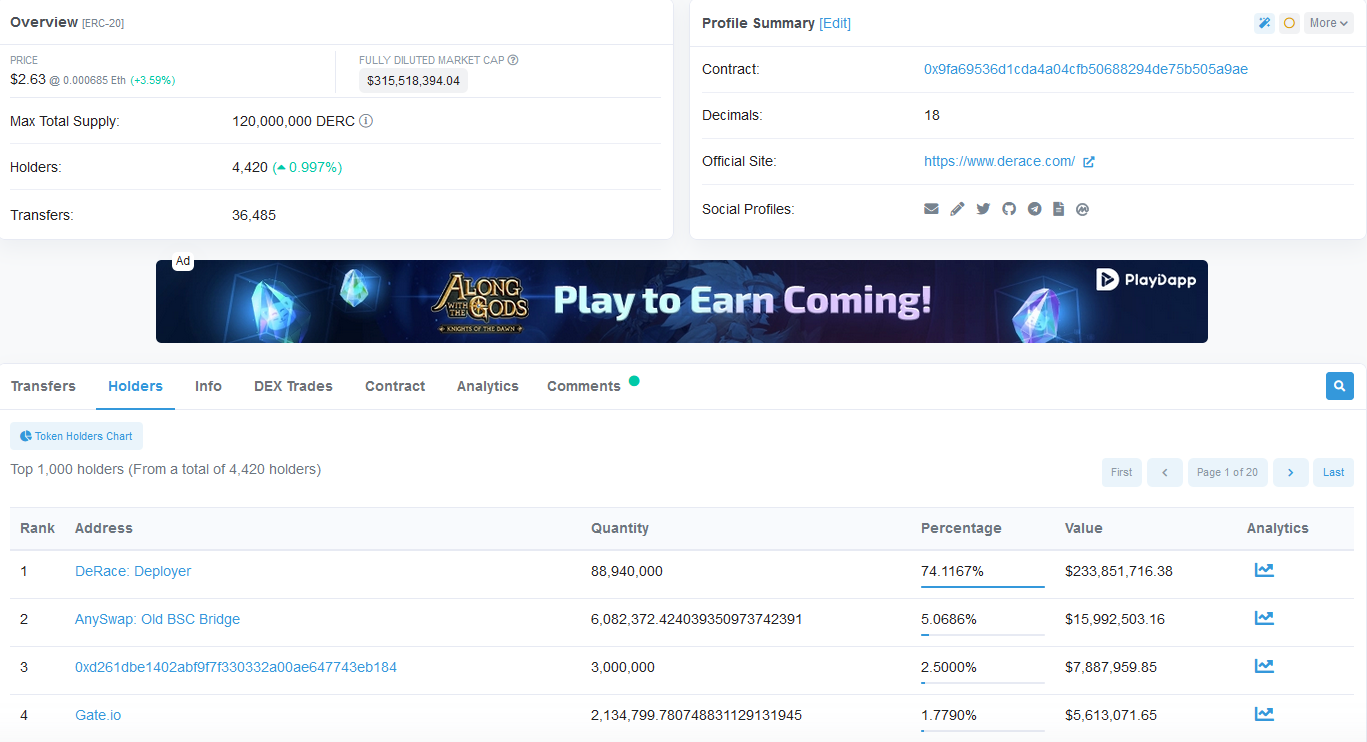This screenshot has width=1367, height=742.
Task: Click the 2.5000% percentage cell
Action: [949, 667]
